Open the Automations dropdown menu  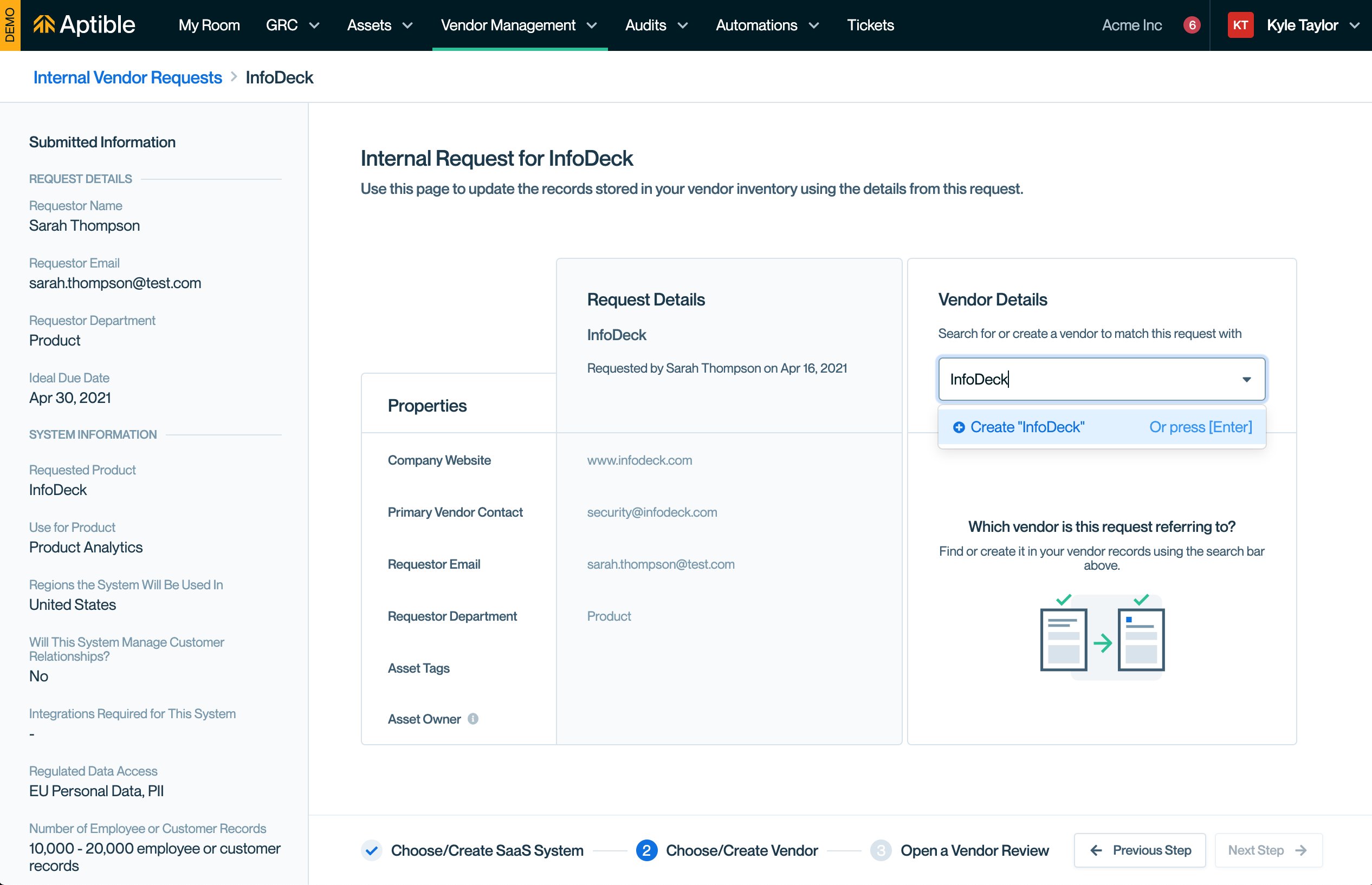point(767,25)
